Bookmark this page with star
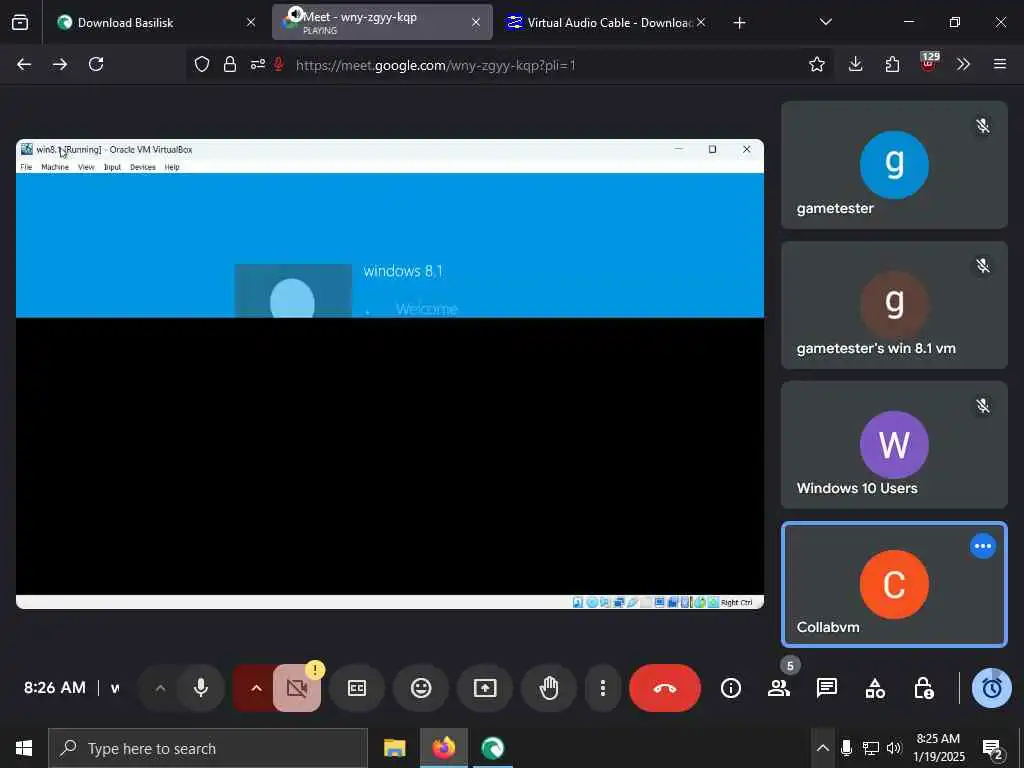1024x768 pixels. pyautogui.click(x=816, y=64)
